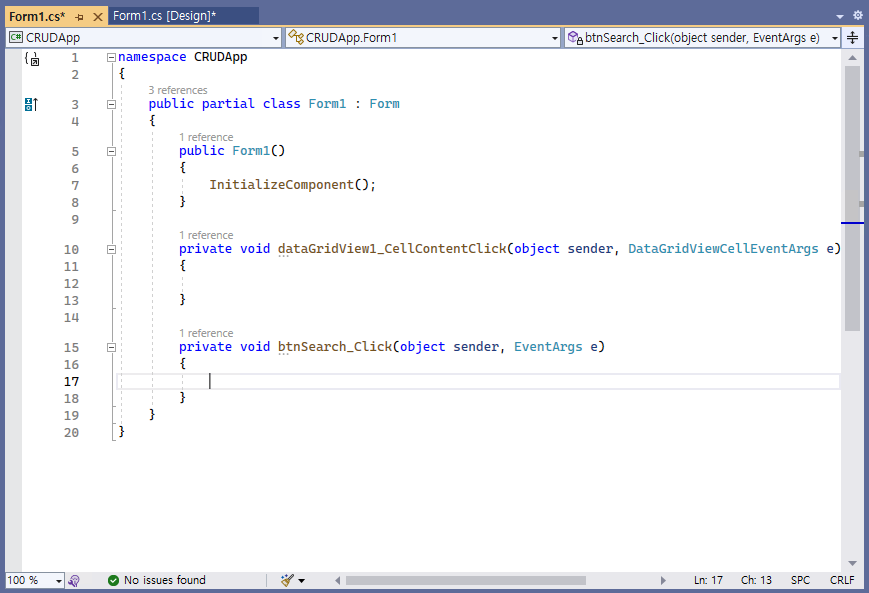Click the method icon beside btnSearch_Click
This screenshot has height=593, width=869.
575,38
